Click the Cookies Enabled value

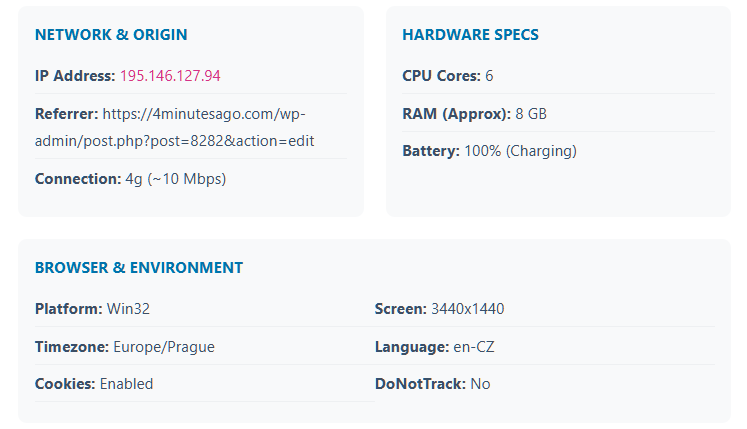(x=126, y=384)
